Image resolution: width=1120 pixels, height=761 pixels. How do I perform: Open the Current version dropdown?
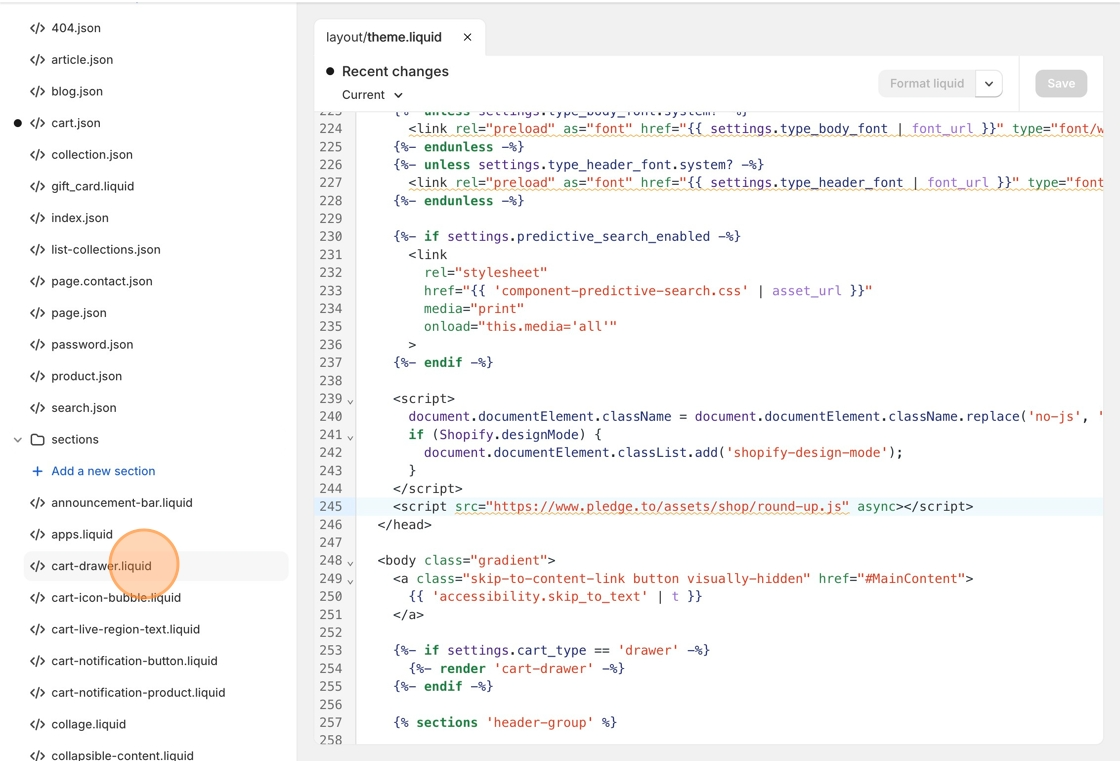372,95
